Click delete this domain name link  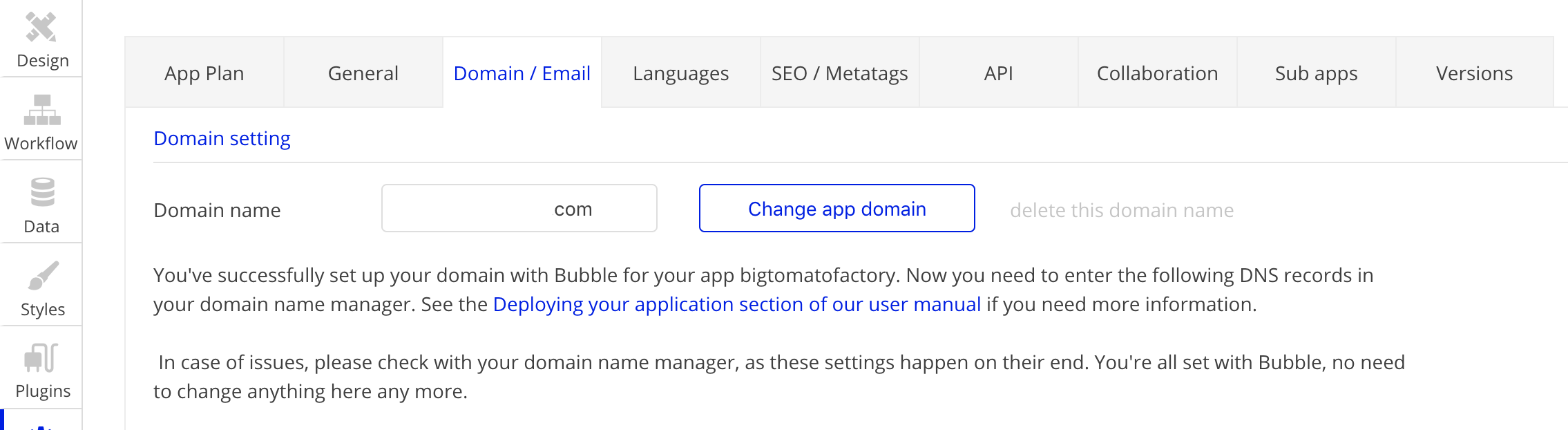[1122, 210]
